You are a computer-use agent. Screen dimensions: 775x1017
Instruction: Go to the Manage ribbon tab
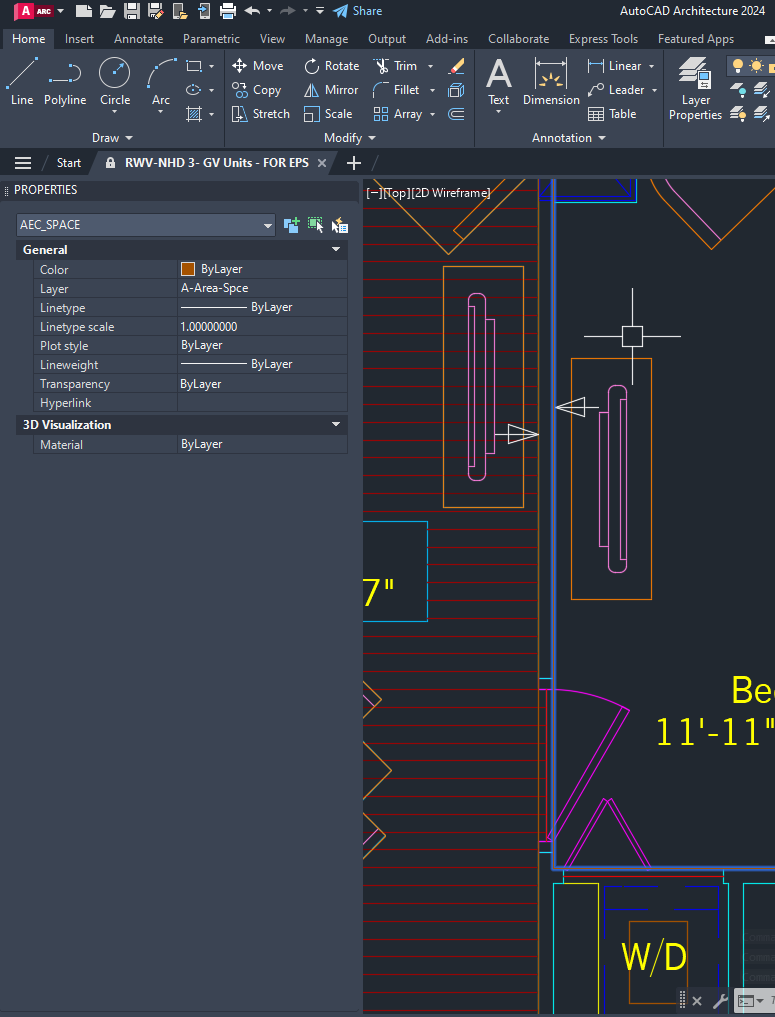click(326, 39)
